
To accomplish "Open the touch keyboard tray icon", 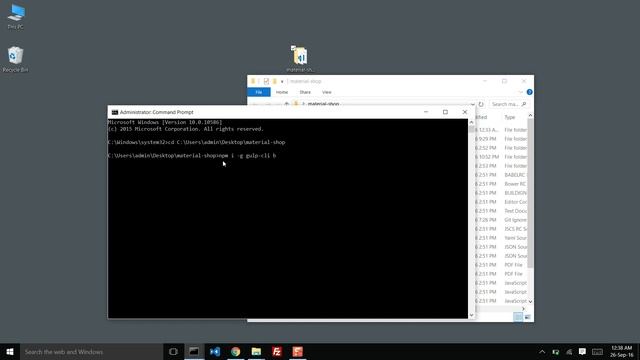I will (x=597, y=352).
